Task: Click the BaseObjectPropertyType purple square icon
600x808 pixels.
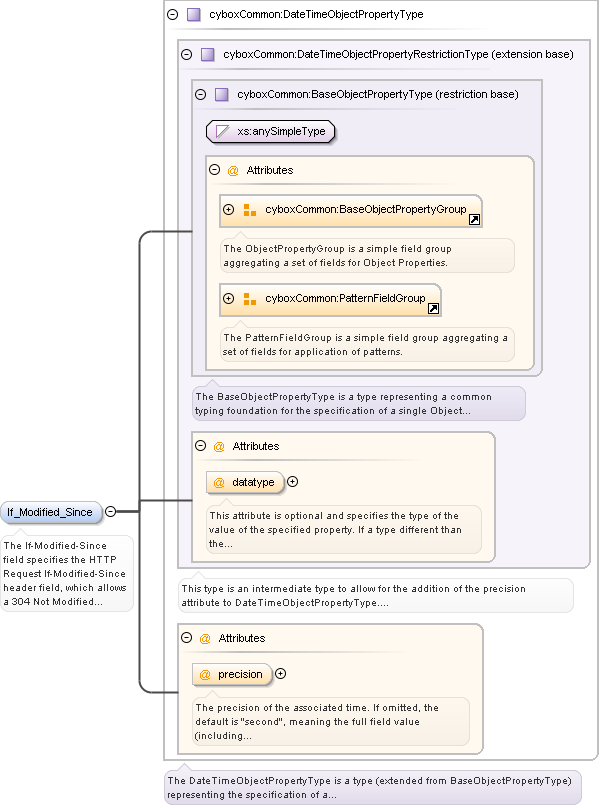Action: [x=222, y=95]
